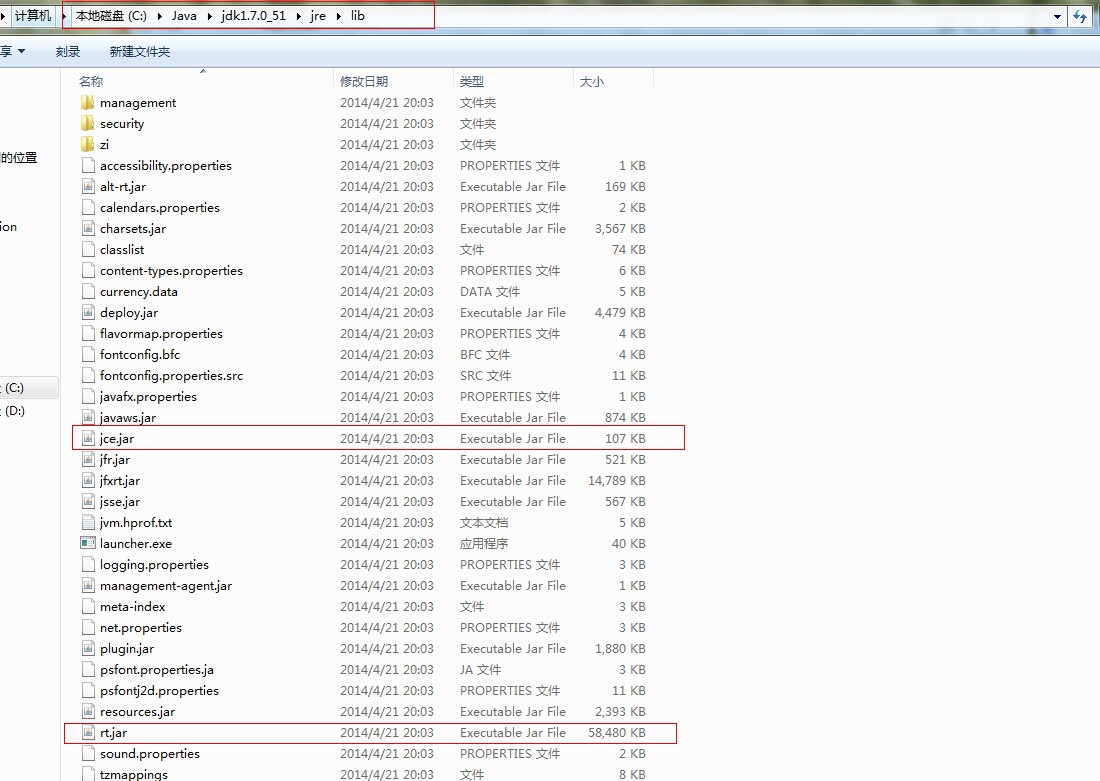Select deploy.jar file icon
The height and width of the screenshot is (781, 1100).
pyautogui.click(x=88, y=312)
